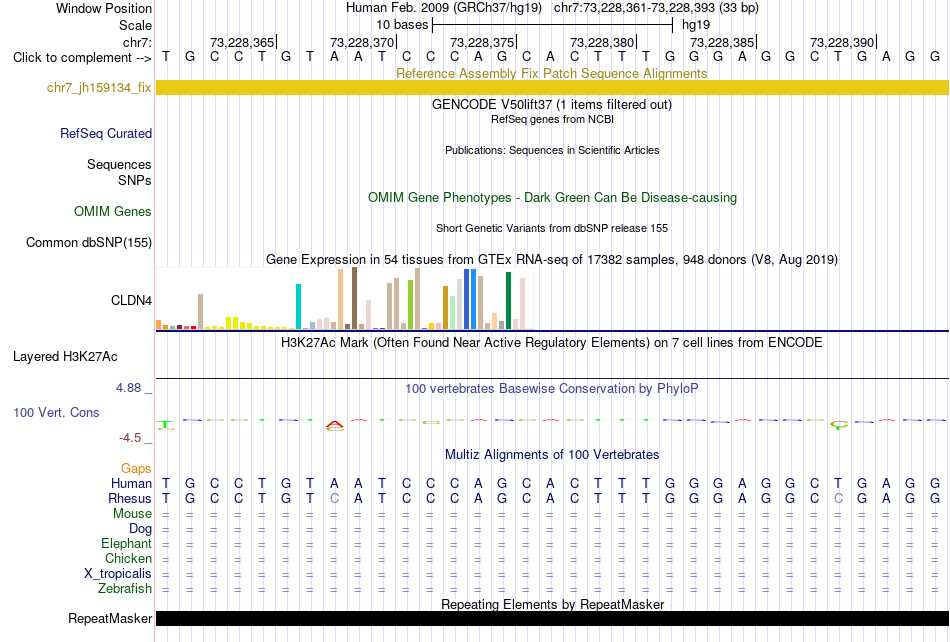The height and width of the screenshot is (642, 950).
Task: Click the red A PhyloP conservation logo
Action: coord(334,426)
